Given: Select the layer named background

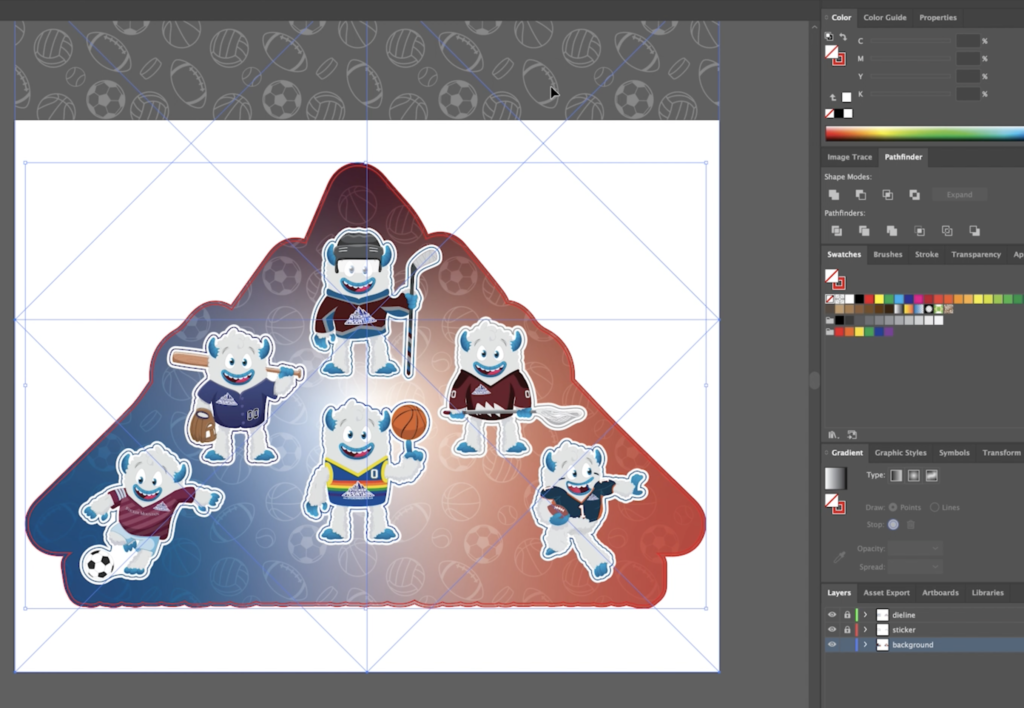Looking at the screenshot, I should [912, 645].
